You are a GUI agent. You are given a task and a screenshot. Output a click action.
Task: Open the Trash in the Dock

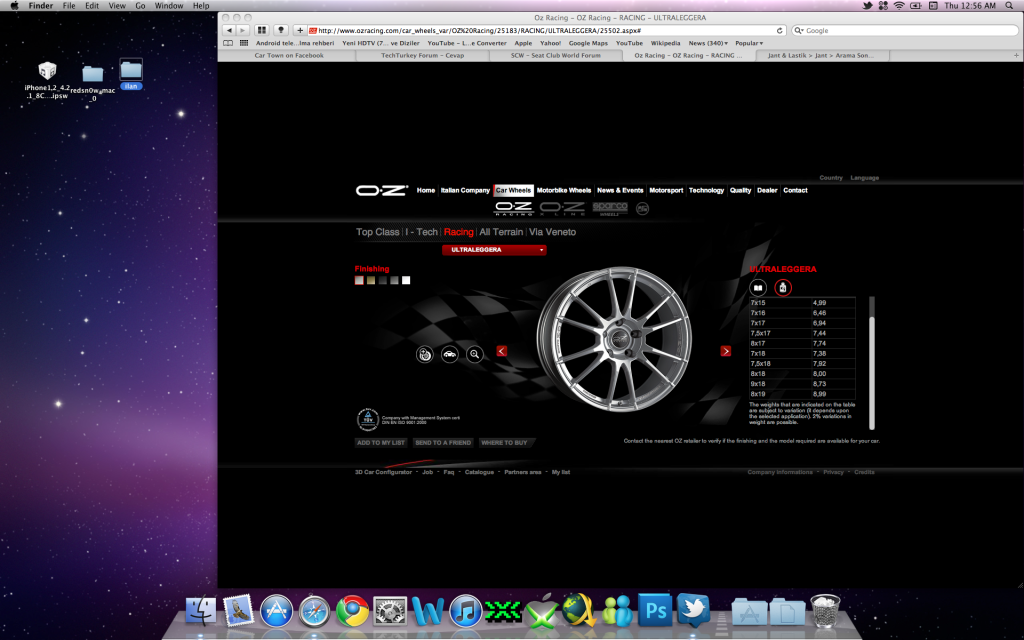point(825,611)
